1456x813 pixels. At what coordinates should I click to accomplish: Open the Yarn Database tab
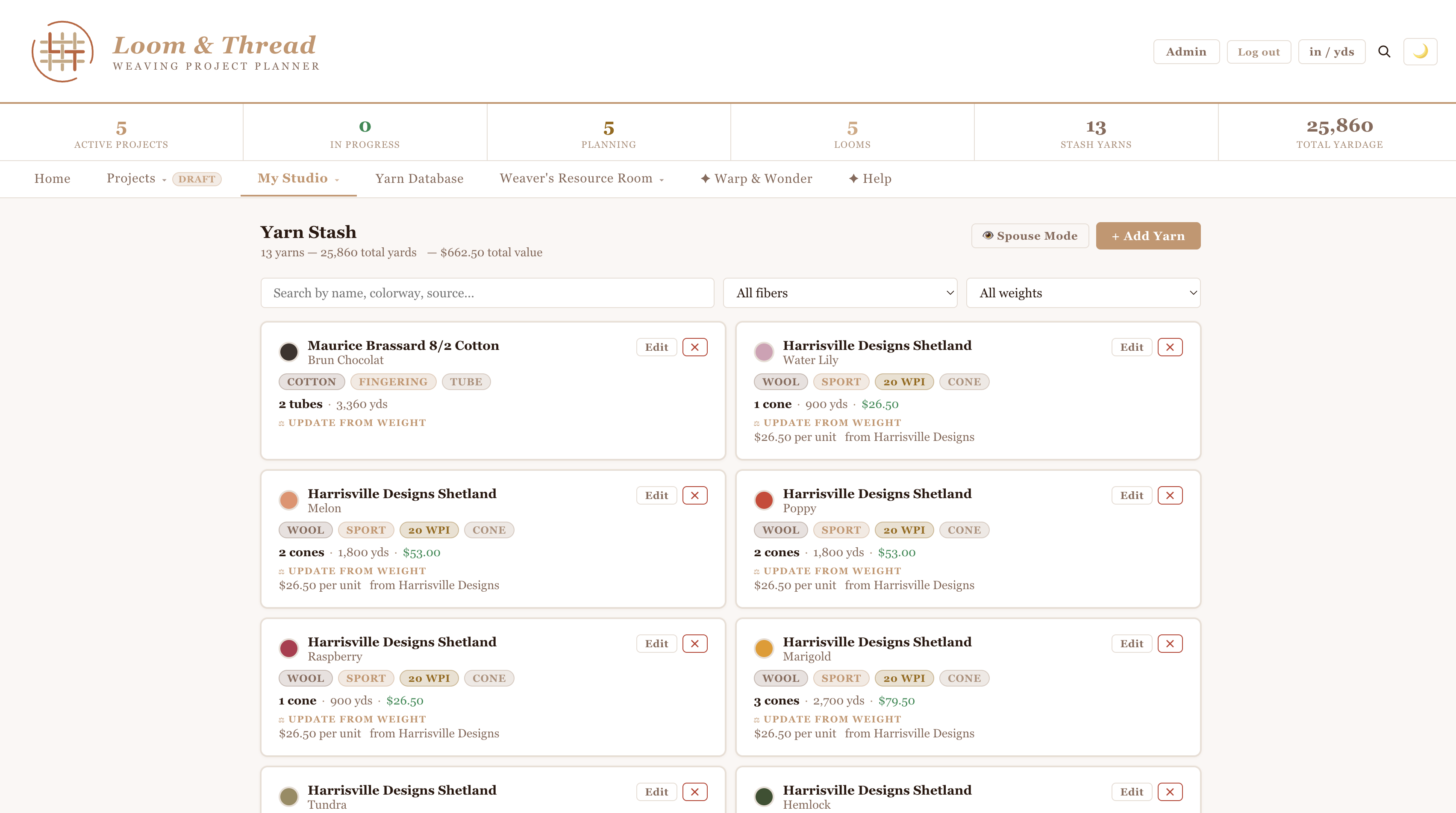[419, 179]
